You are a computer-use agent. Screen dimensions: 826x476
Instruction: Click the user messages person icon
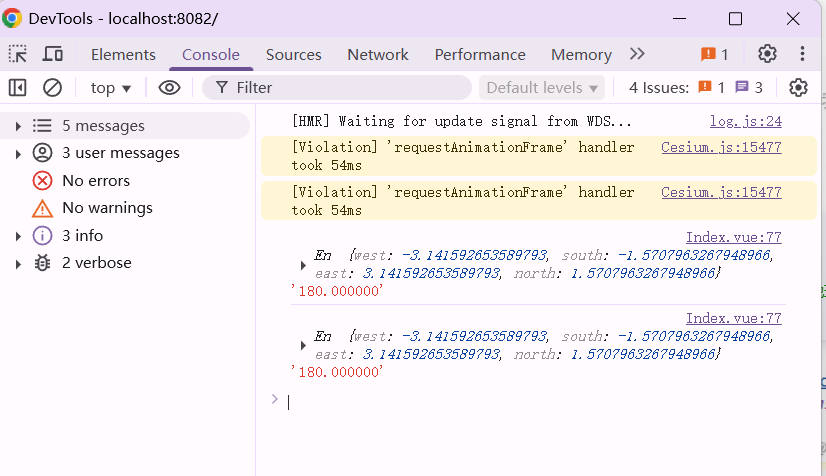point(42,153)
